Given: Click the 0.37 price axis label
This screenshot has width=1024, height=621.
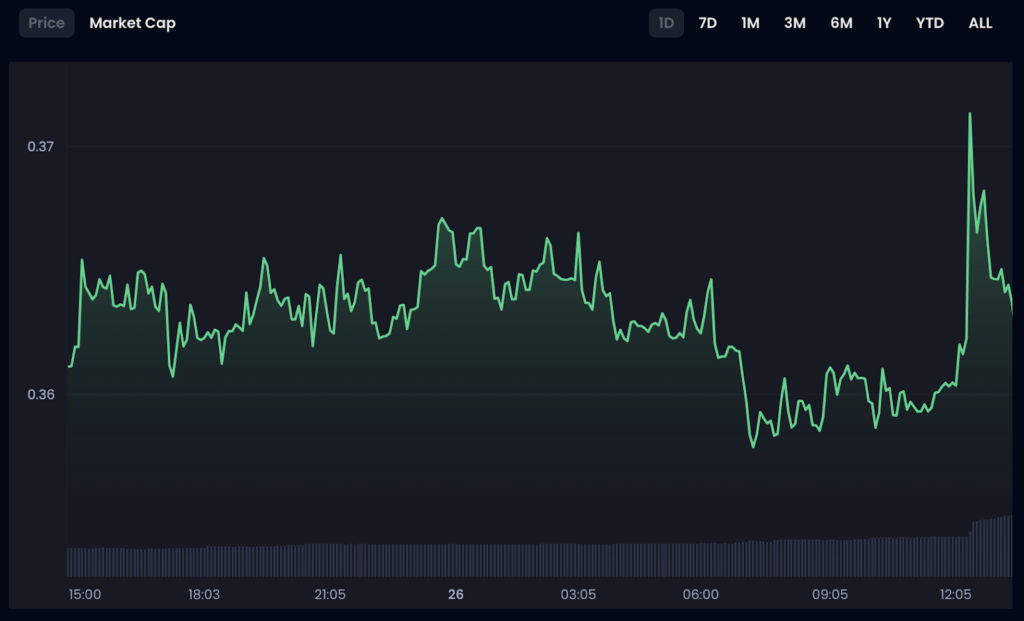Looking at the screenshot, I should [41, 147].
